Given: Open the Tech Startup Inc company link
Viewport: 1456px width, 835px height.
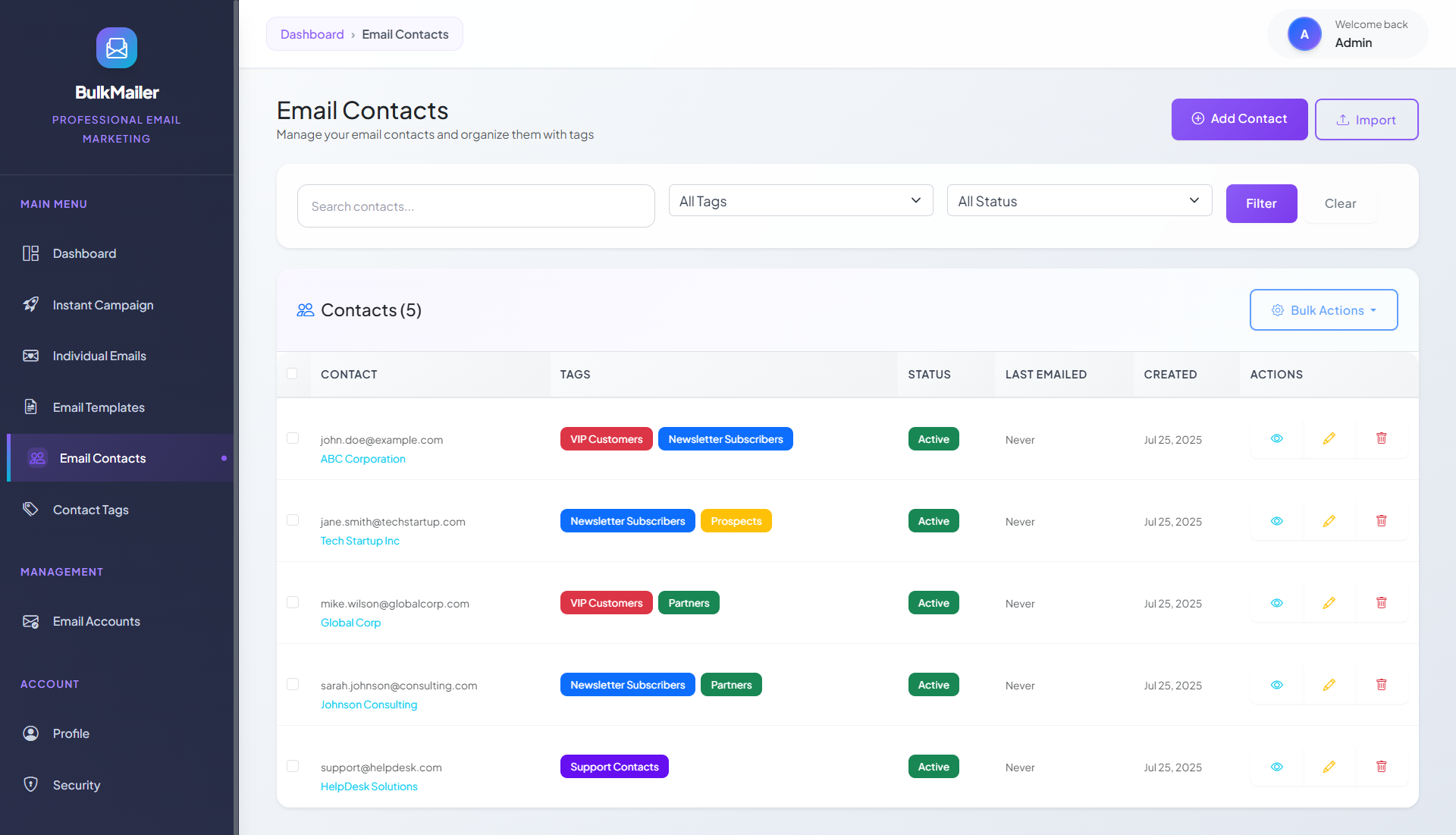Looking at the screenshot, I should point(359,541).
